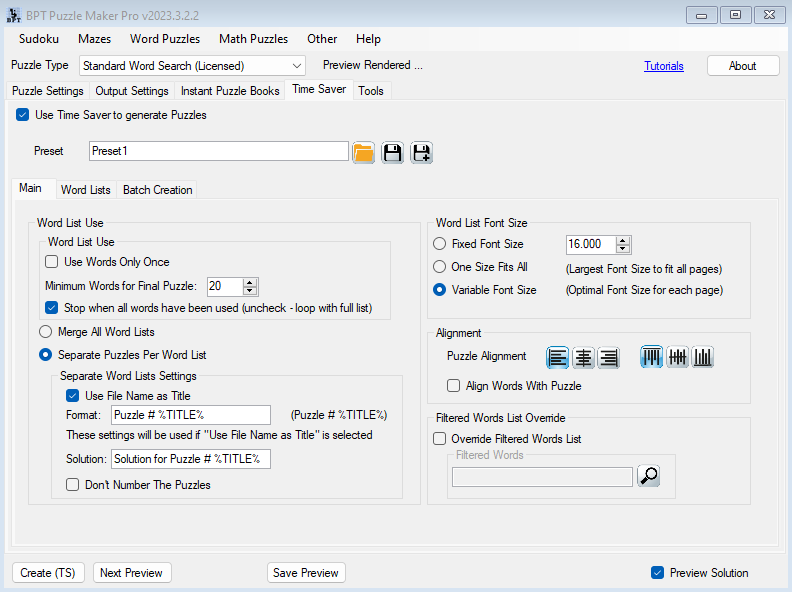
Task: Select the Fixed Font Size option
Action: pyautogui.click(x=440, y=244)
